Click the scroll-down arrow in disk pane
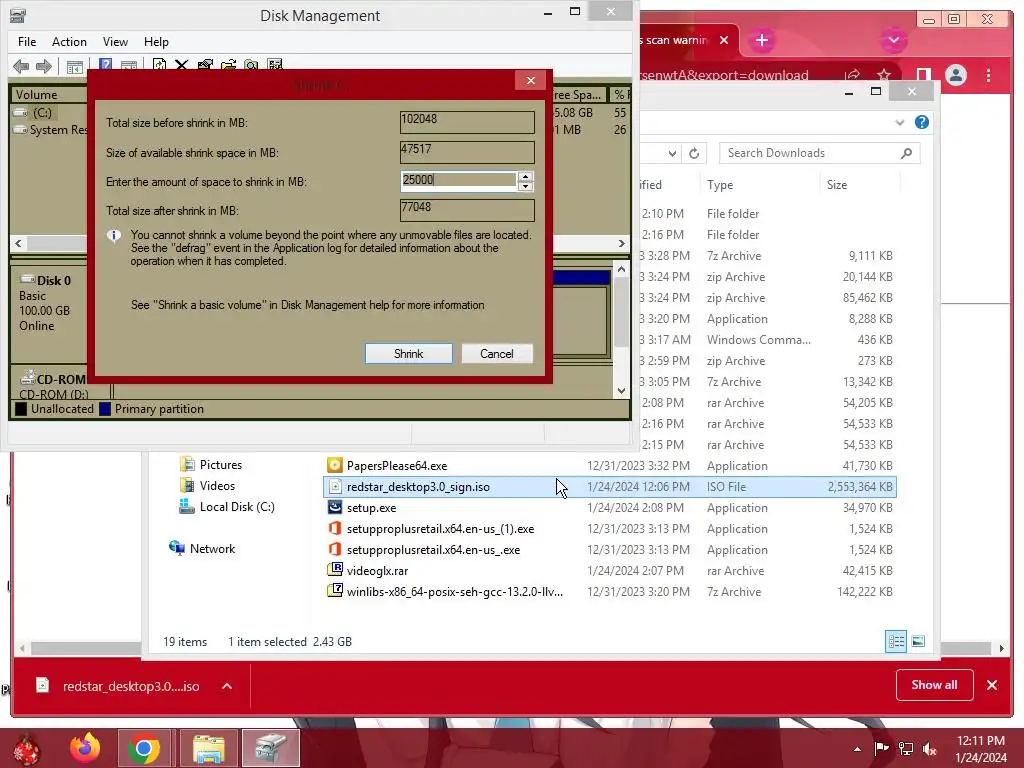This screenshot has height=768, width=1024. click(621, 391)
